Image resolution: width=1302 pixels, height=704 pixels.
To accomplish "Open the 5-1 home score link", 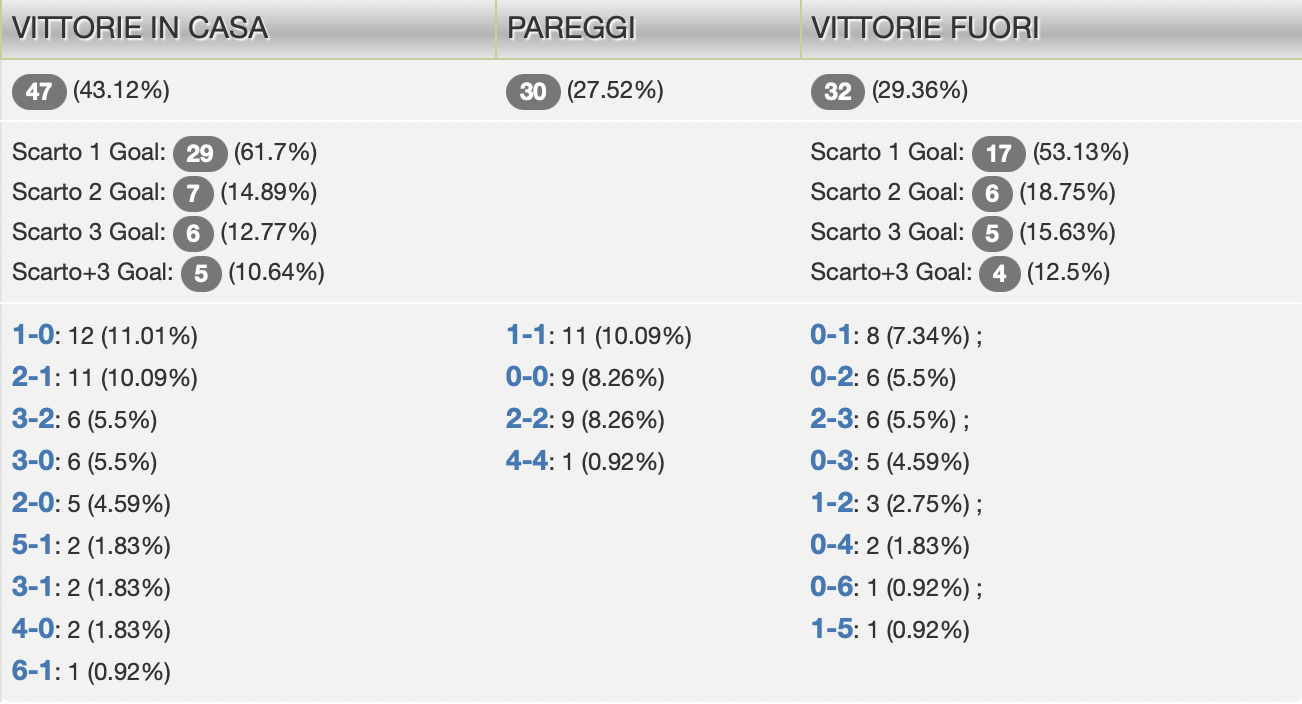I will pyautogui.click(x=32, y=546).
